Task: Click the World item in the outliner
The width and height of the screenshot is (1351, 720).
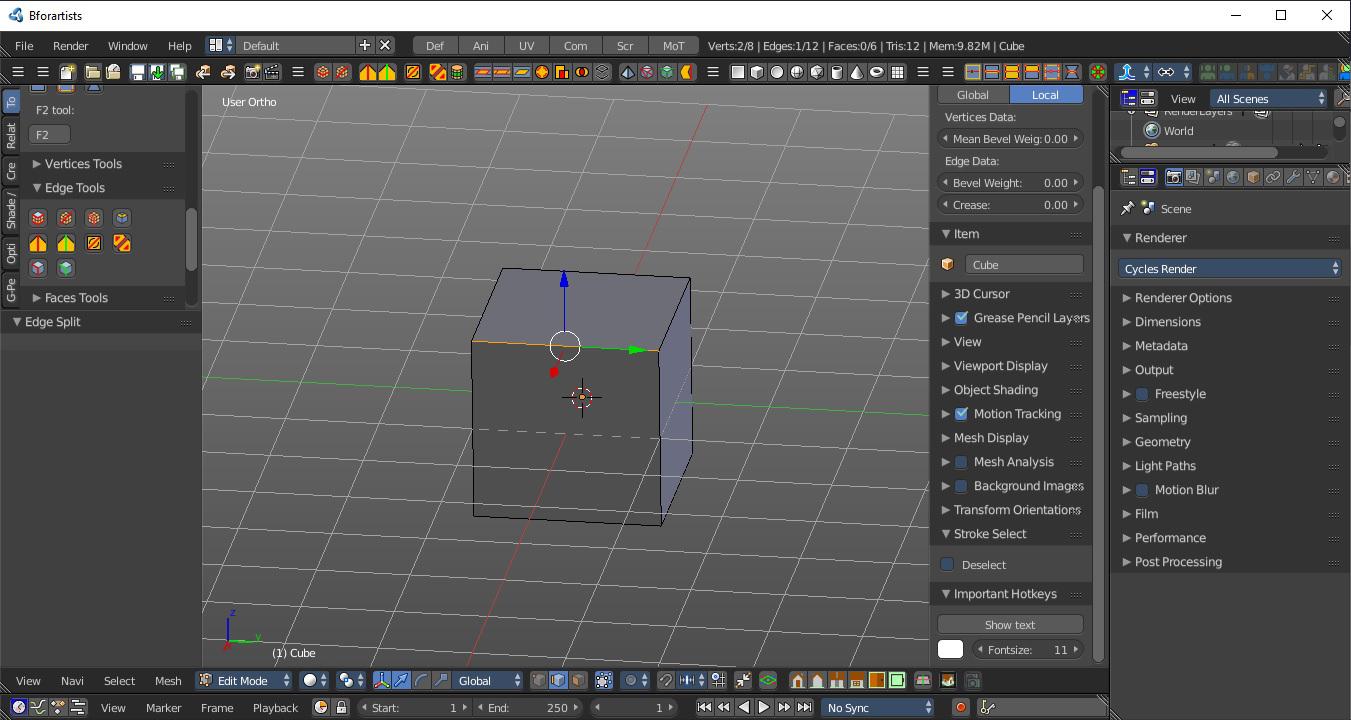Action: 1178,131
